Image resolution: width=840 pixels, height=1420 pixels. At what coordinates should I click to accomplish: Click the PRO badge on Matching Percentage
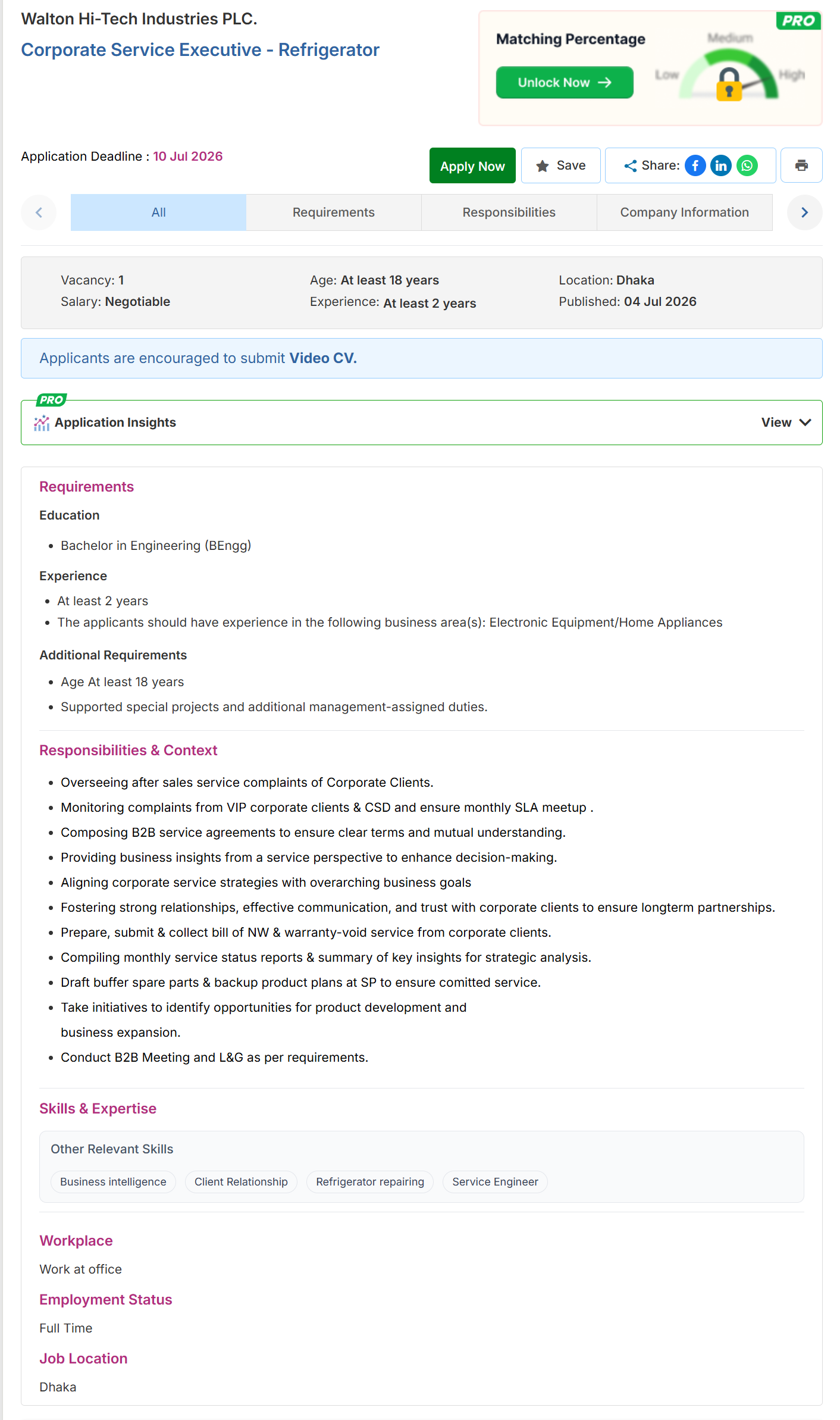tap(798, 21)
